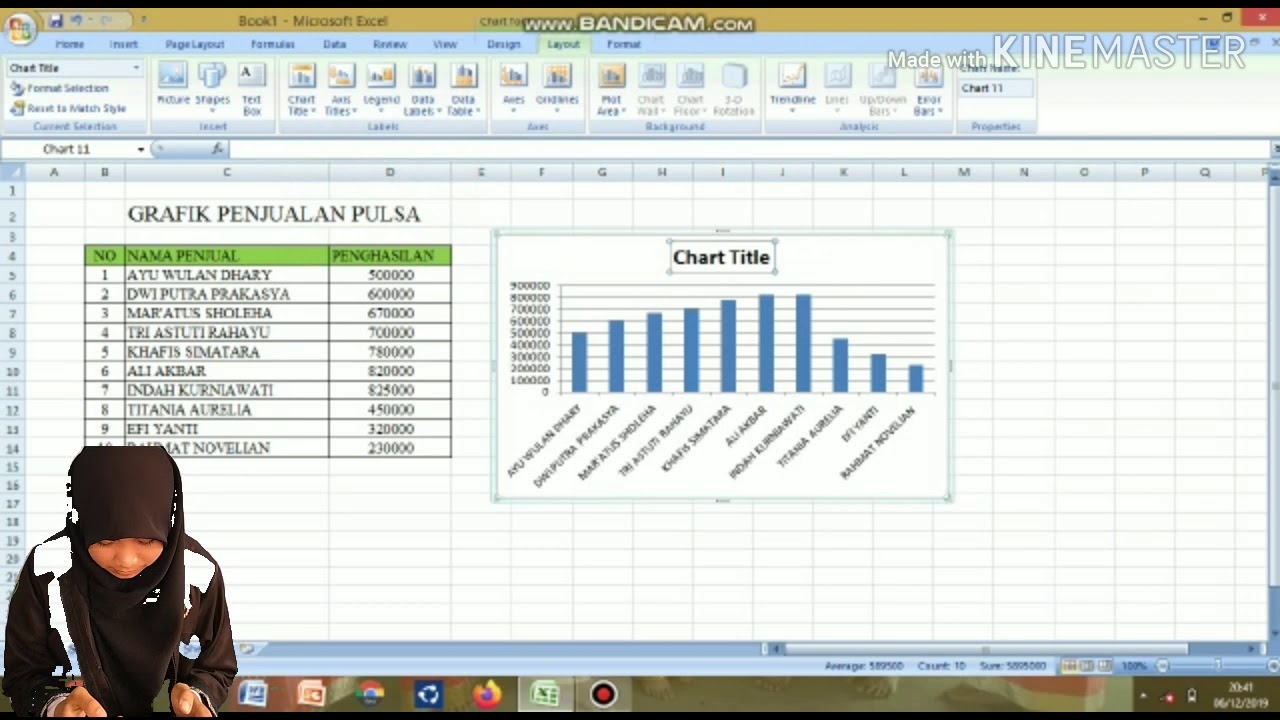Adjust the zoom slider in status bar
The width and height of the screenshot is (1280, 720).
[1216, 665]
